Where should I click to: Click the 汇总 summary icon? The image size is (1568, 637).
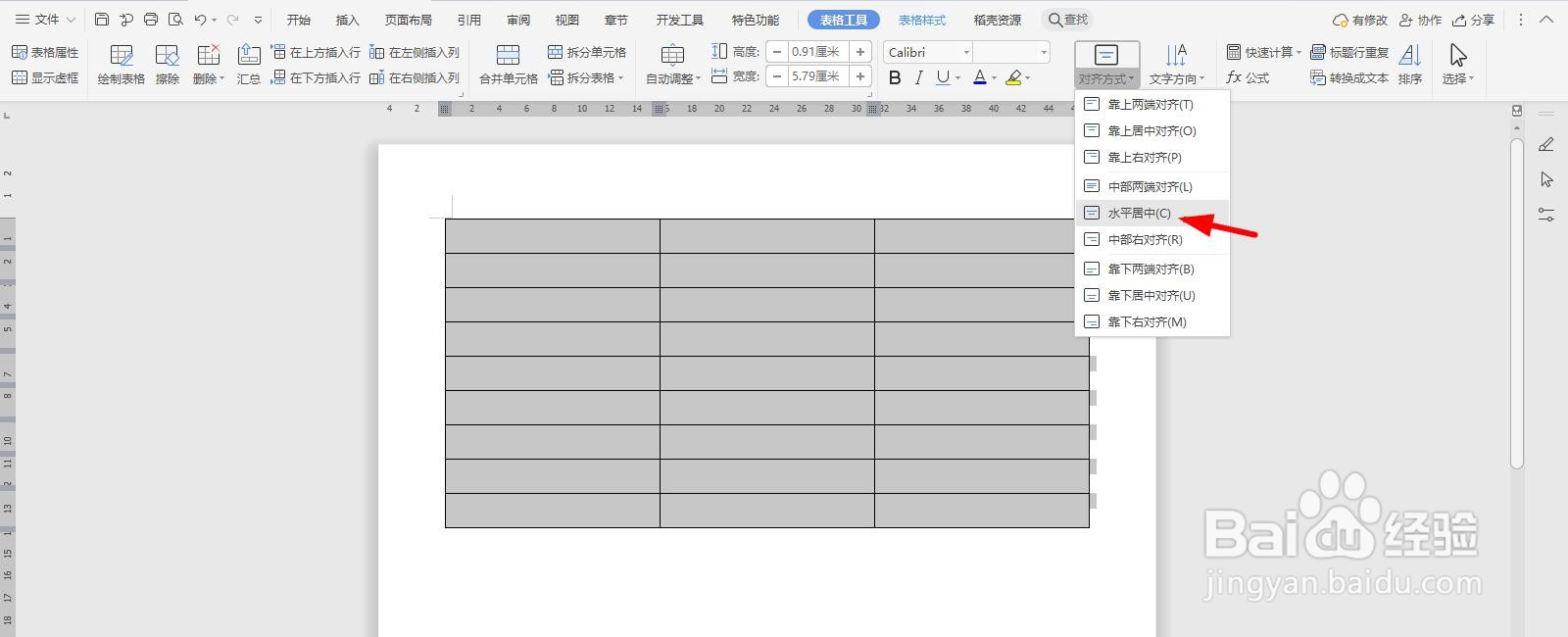pos(249,65)
